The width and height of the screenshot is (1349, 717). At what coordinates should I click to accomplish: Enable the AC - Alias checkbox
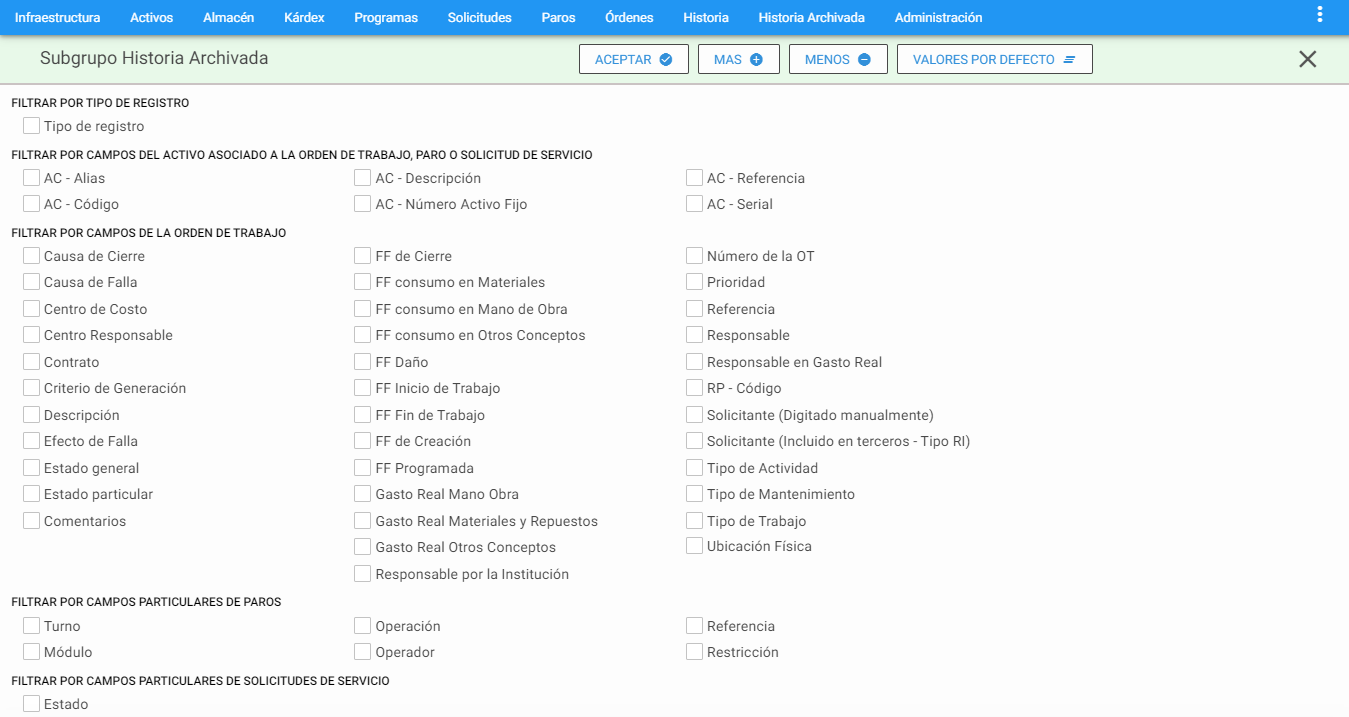pyautogui.click(x=32, y=178)
